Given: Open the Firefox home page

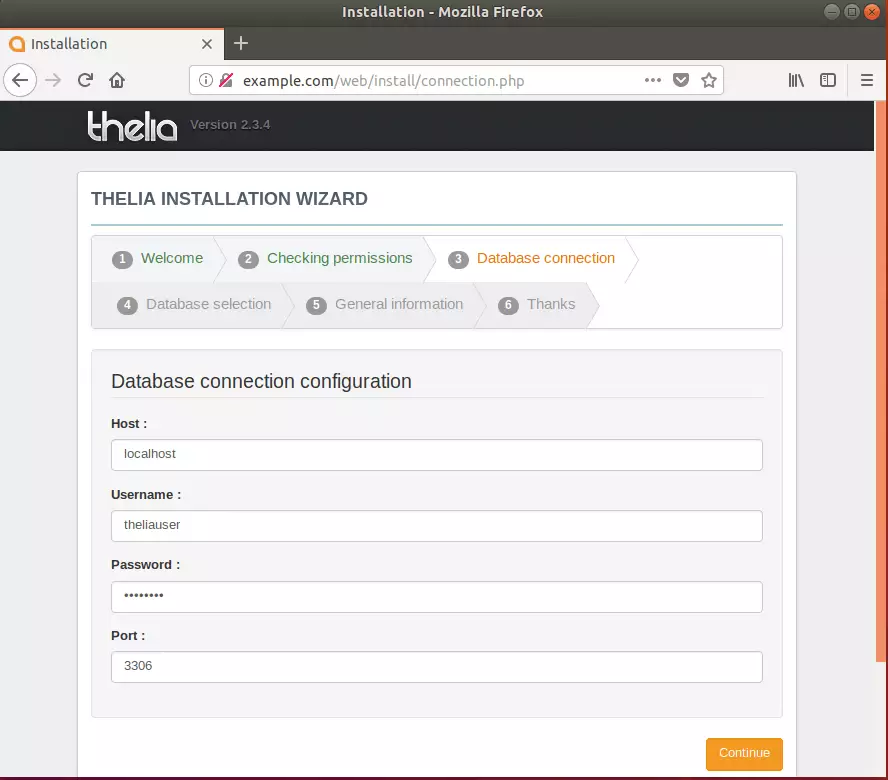Looking at the screenshot, I should coord(117,80).
